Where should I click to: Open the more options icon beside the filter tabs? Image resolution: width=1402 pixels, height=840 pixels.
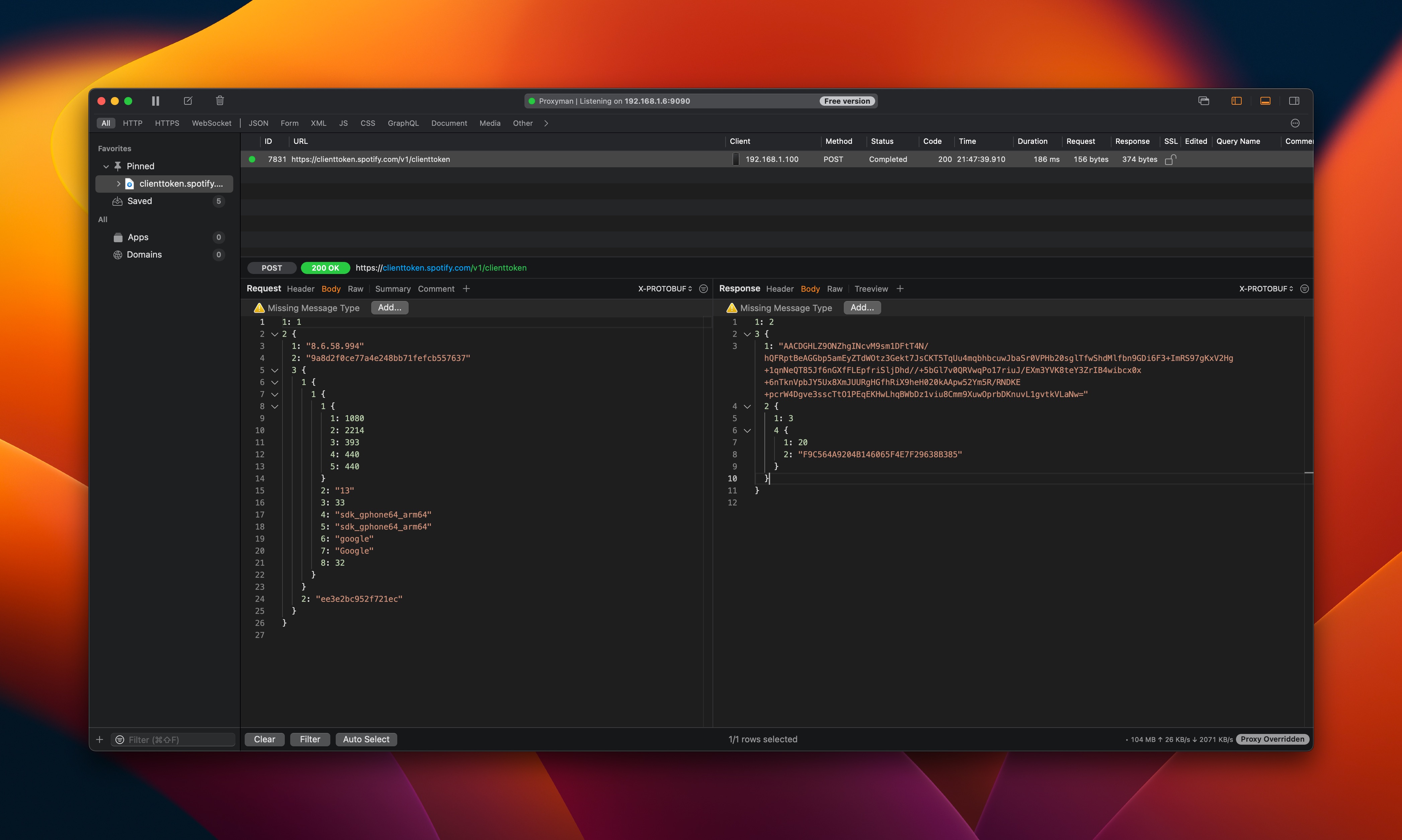tap(1295, 123)
